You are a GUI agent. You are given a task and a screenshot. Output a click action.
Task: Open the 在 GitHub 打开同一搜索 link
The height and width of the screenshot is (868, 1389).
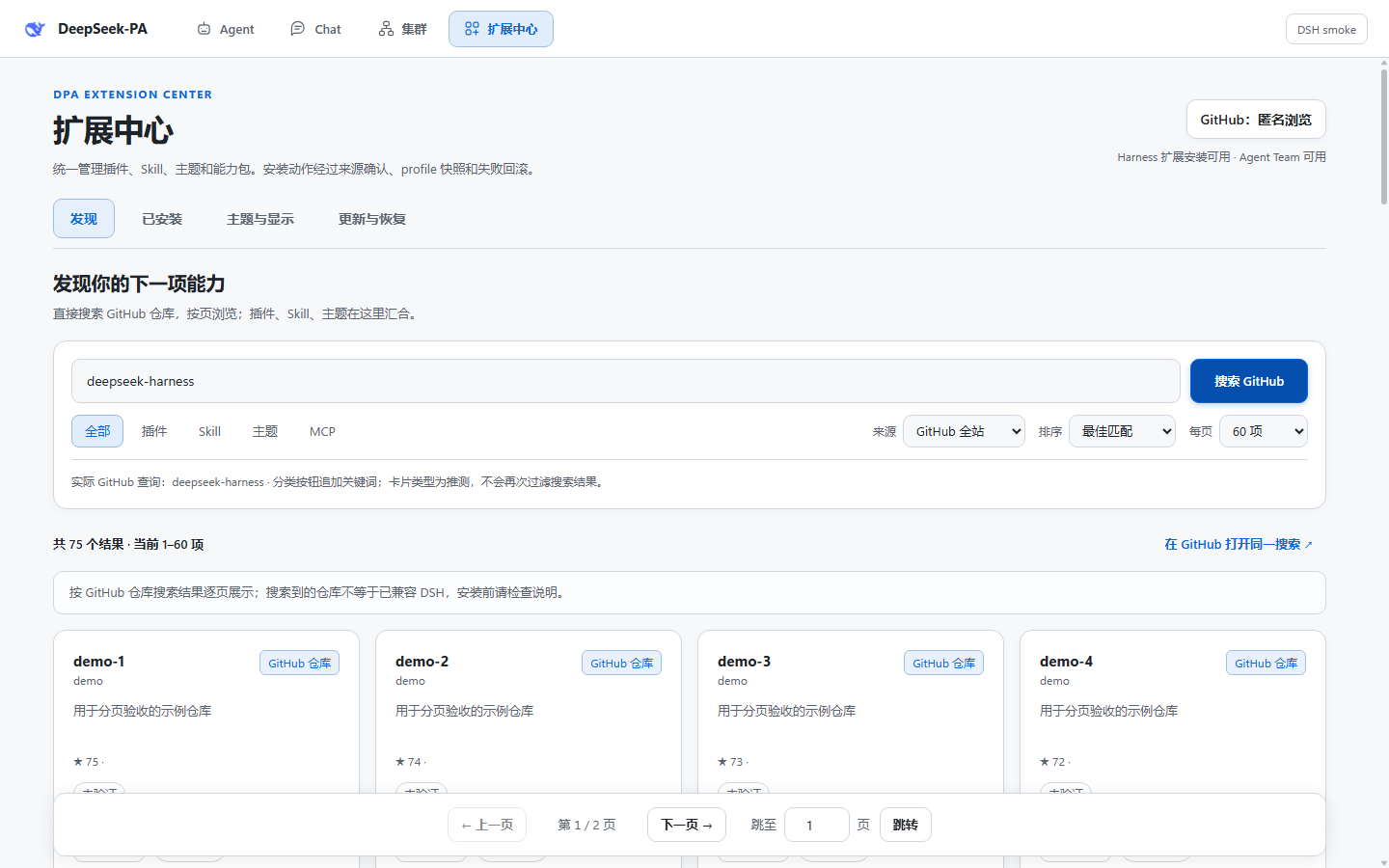[1239, 544]
